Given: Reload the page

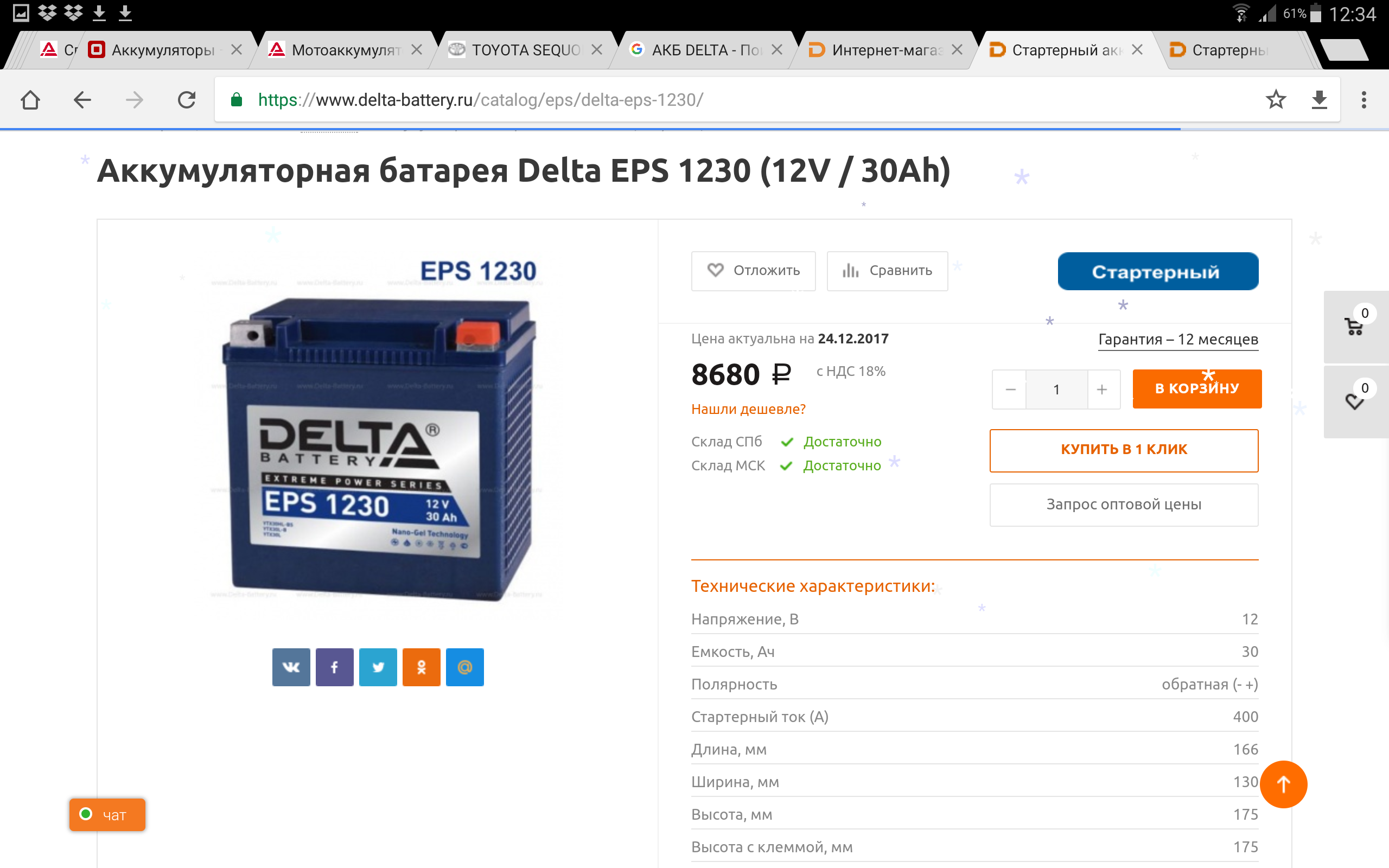Looking at the screenshot, I should pos(187,100).
